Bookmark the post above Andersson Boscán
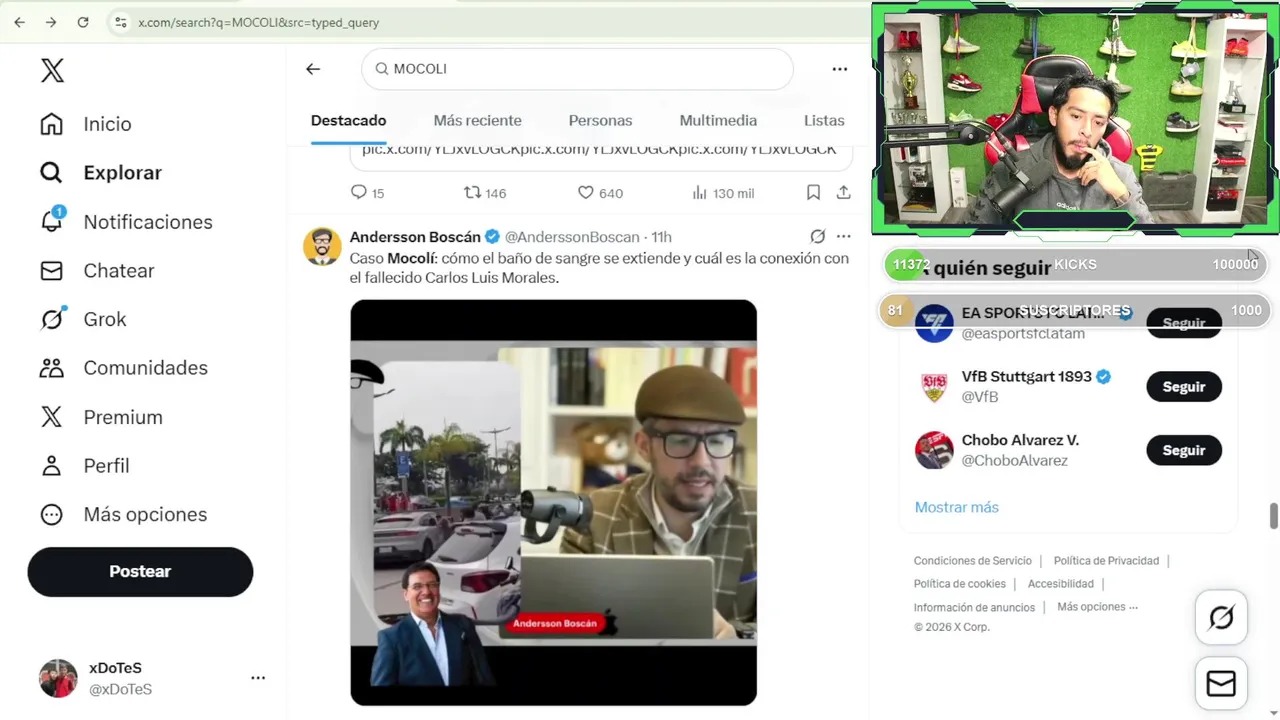 (813, 192)
